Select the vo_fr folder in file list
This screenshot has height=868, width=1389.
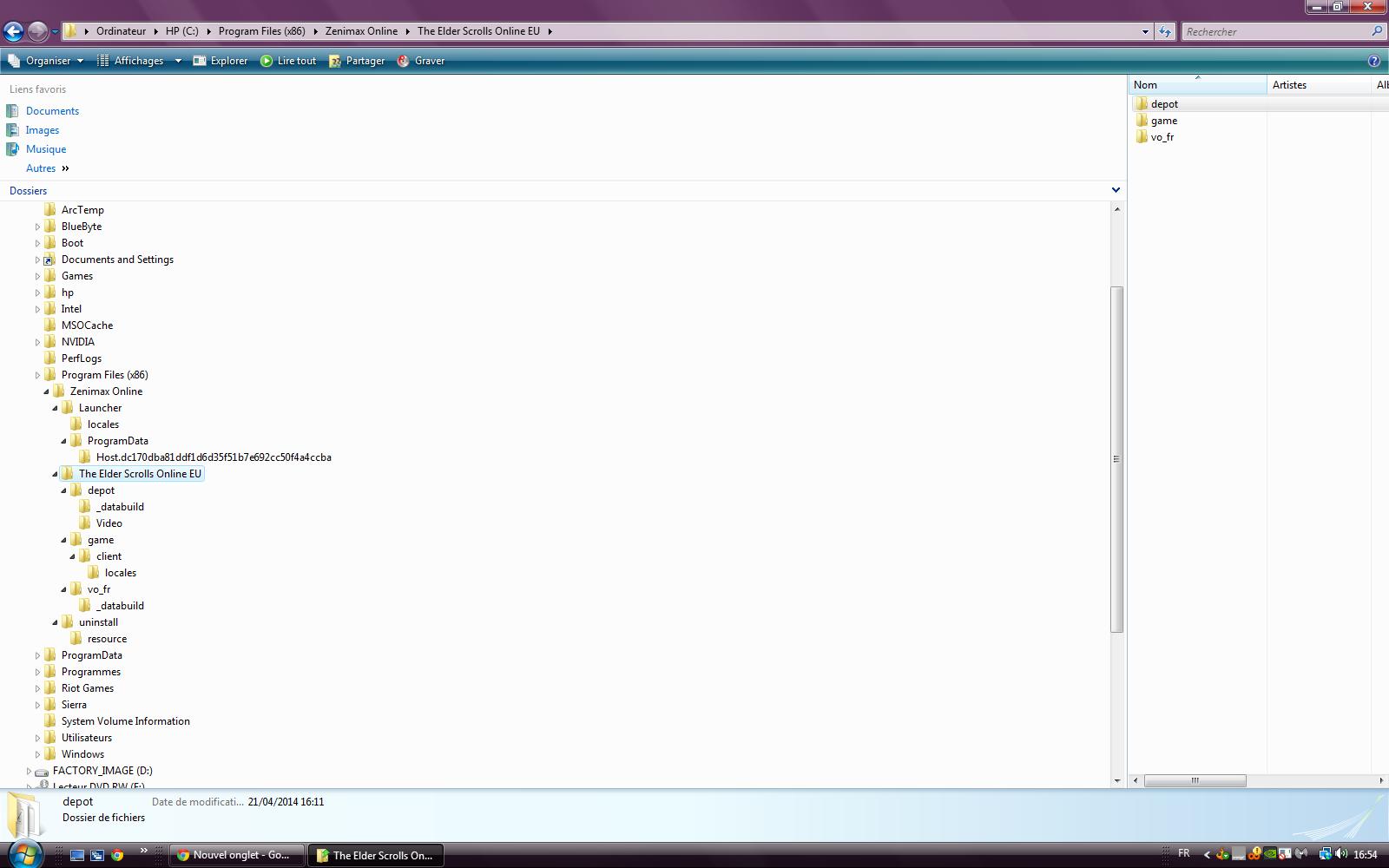[x=1162, y=137]
